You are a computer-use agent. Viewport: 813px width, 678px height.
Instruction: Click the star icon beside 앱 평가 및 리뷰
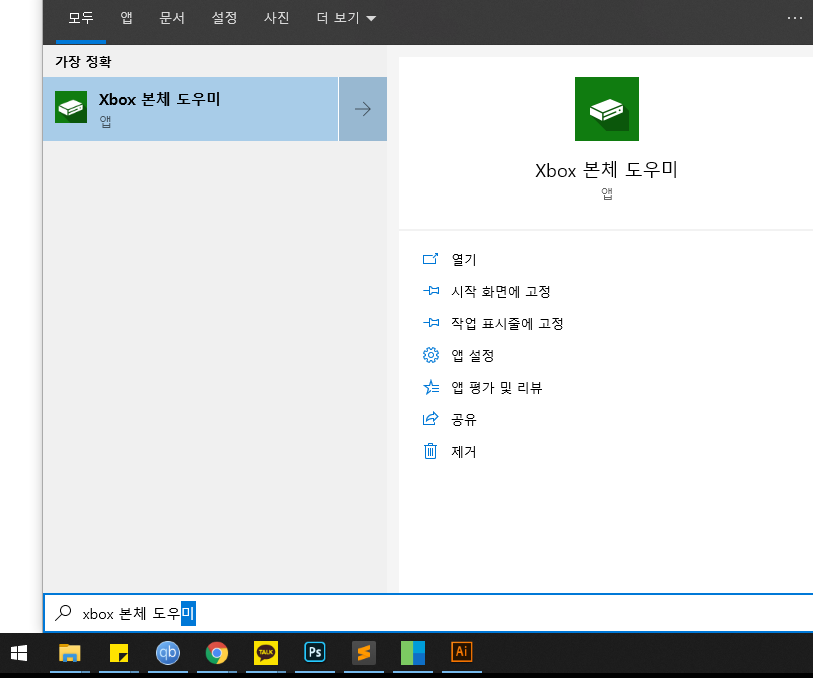click(431, 387)
